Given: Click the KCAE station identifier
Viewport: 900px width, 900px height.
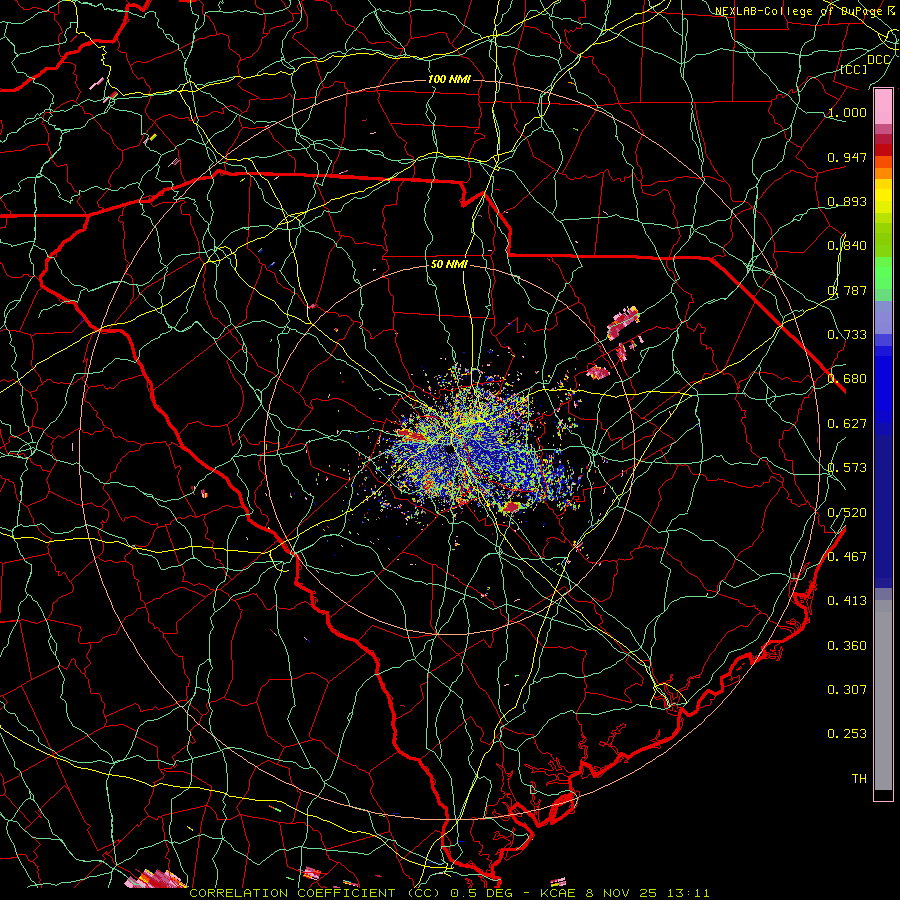Looking at the screenshot, I should pos(557,893).
